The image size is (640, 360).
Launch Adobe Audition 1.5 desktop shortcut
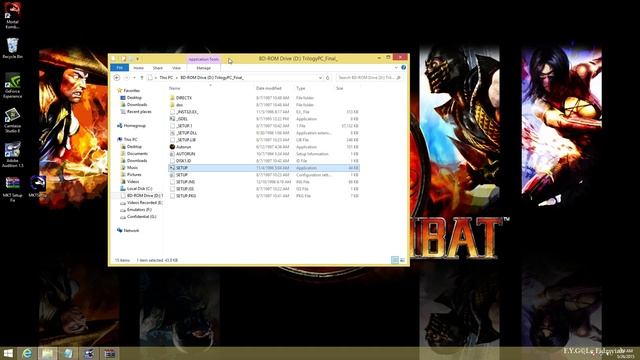12,155
